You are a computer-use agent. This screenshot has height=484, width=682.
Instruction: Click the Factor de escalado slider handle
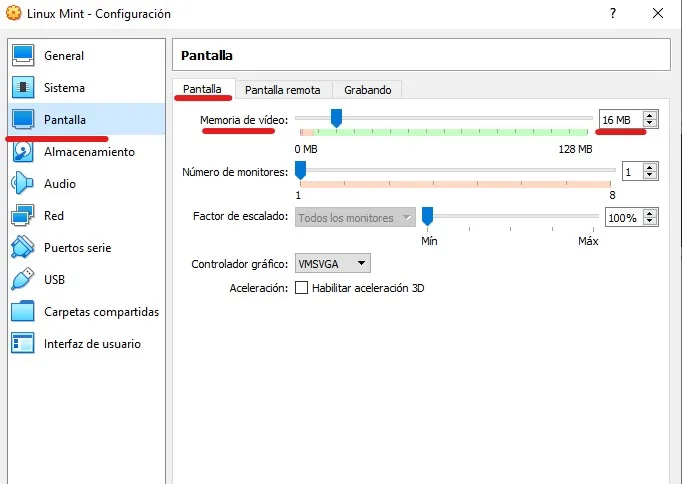click(x=428, y=216)
